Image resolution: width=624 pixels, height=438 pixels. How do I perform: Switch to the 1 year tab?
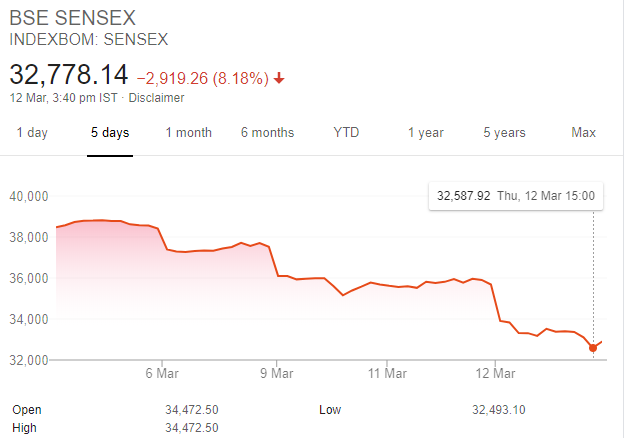point(425,133)
